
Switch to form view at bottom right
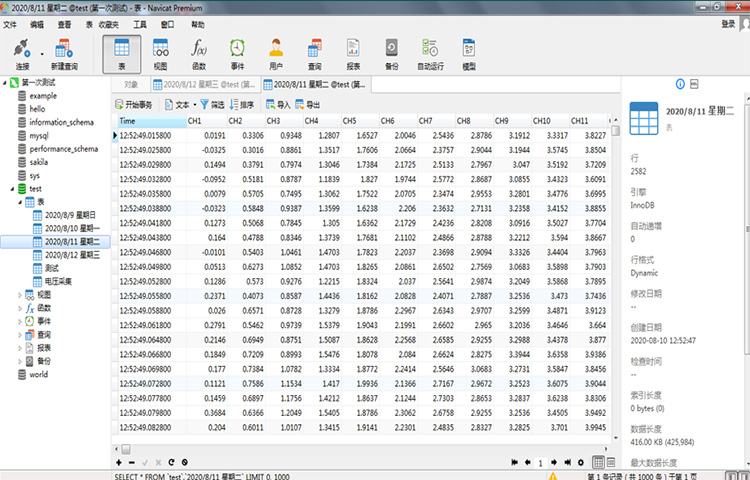click(612, 463)
